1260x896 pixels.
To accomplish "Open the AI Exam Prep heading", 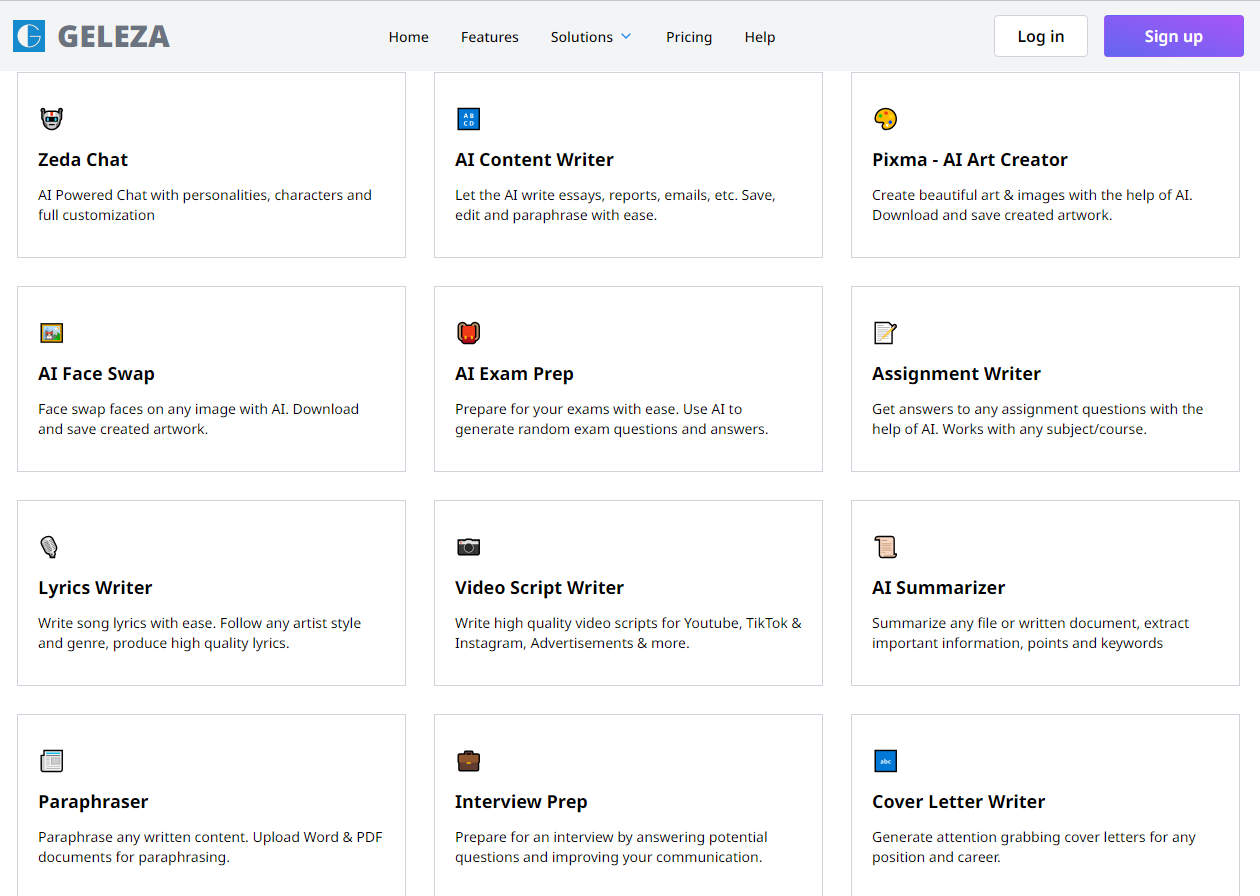I will (514, 374).
